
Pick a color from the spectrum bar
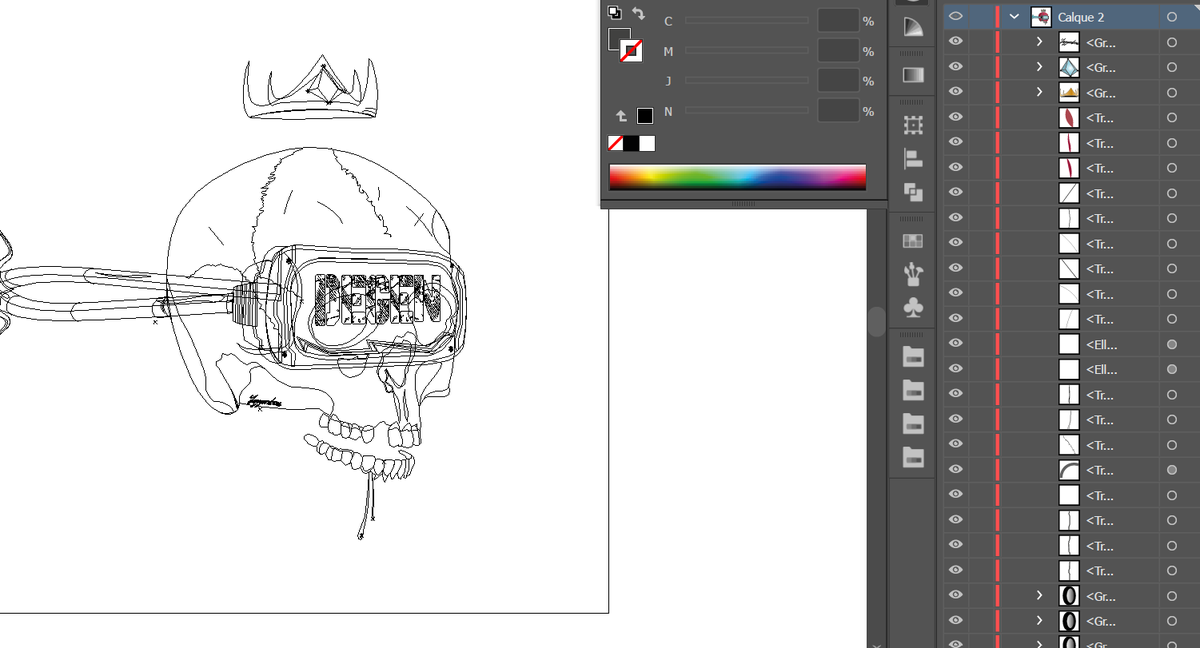737,177
